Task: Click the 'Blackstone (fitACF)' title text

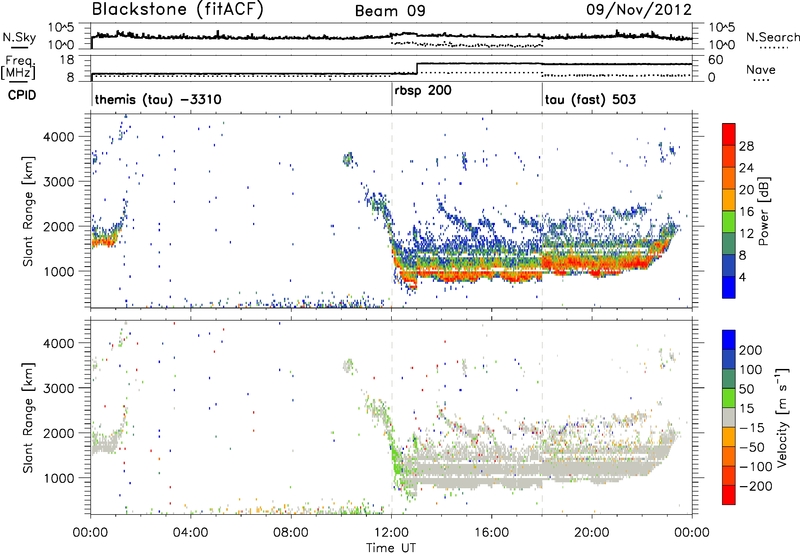Action: coord(178,9)
